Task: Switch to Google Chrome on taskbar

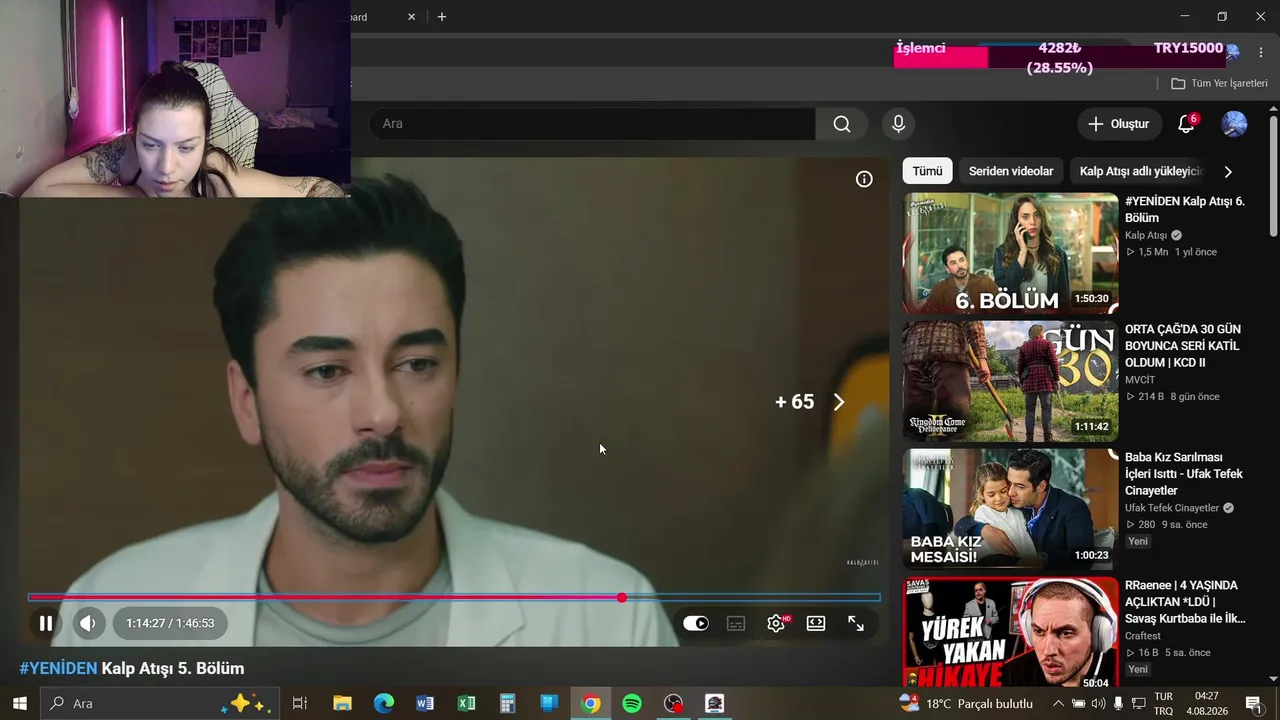Action: tap(591, 703)
